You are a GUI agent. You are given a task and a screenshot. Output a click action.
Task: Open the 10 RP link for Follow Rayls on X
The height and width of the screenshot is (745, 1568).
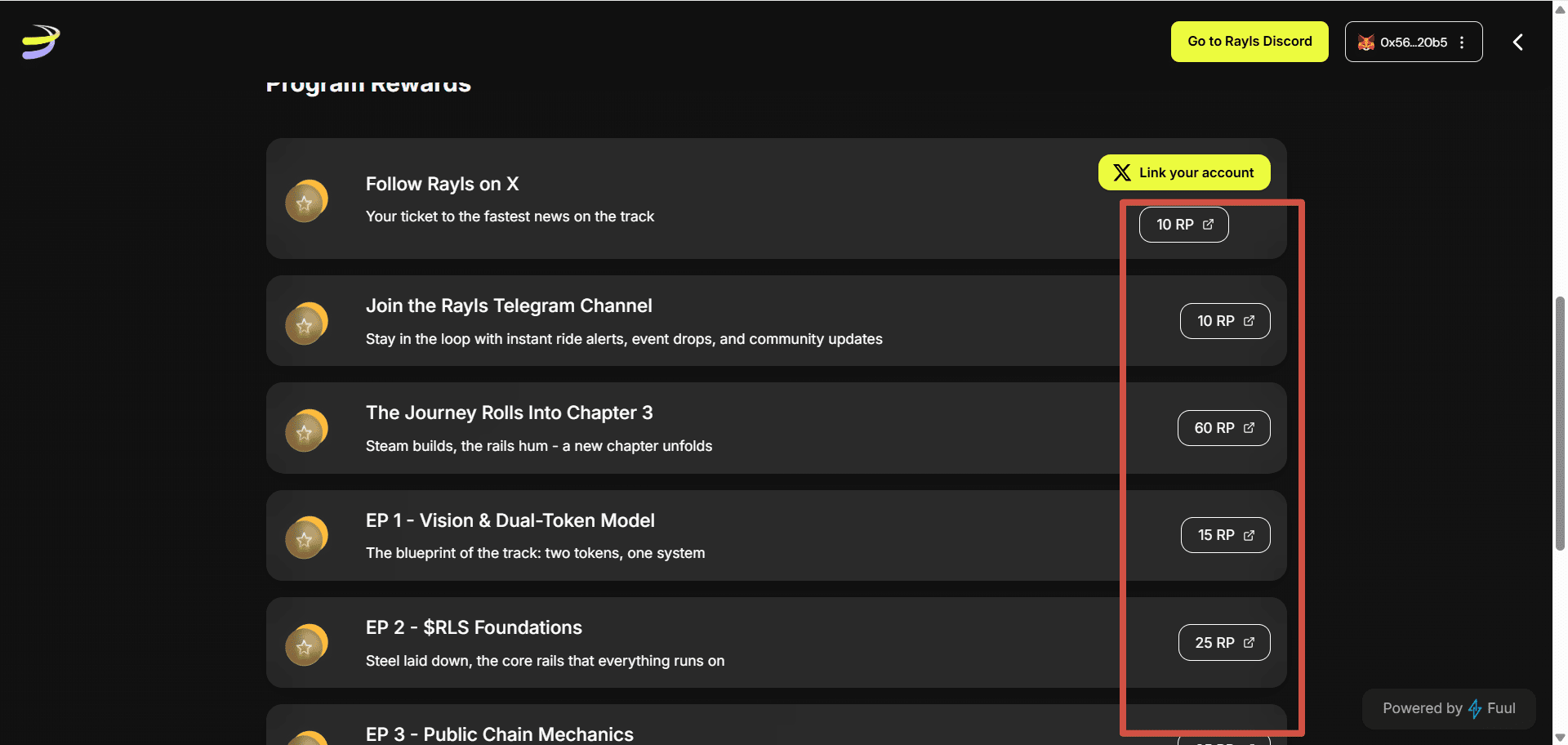coord(1183,225)
